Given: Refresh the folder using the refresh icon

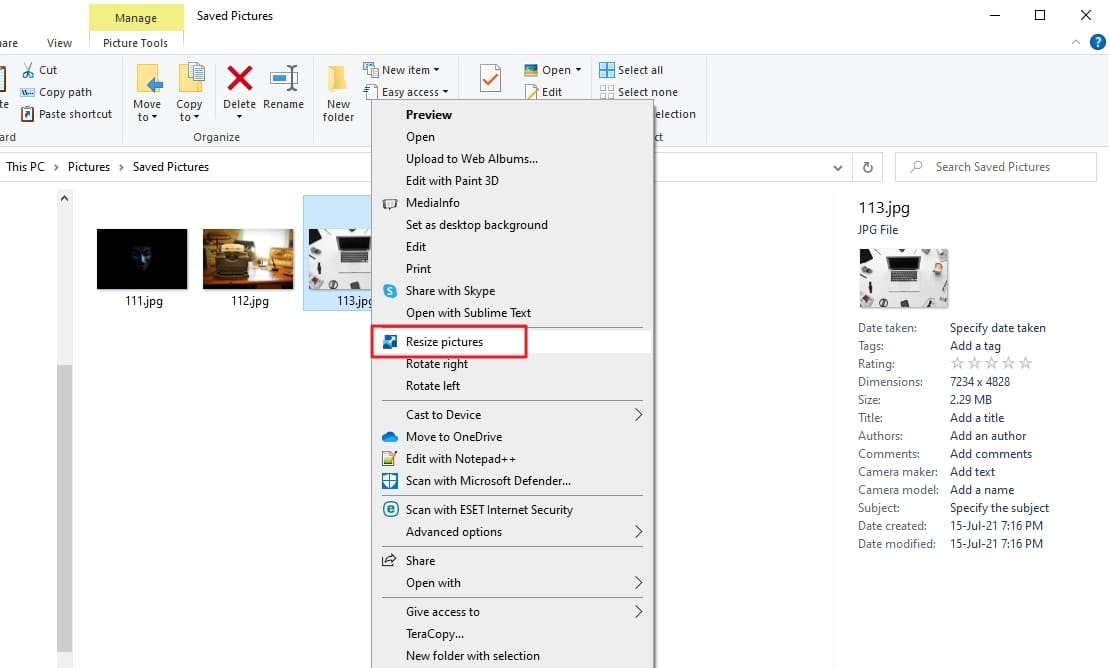Looking at the screenshot, I should pos(867,167).
